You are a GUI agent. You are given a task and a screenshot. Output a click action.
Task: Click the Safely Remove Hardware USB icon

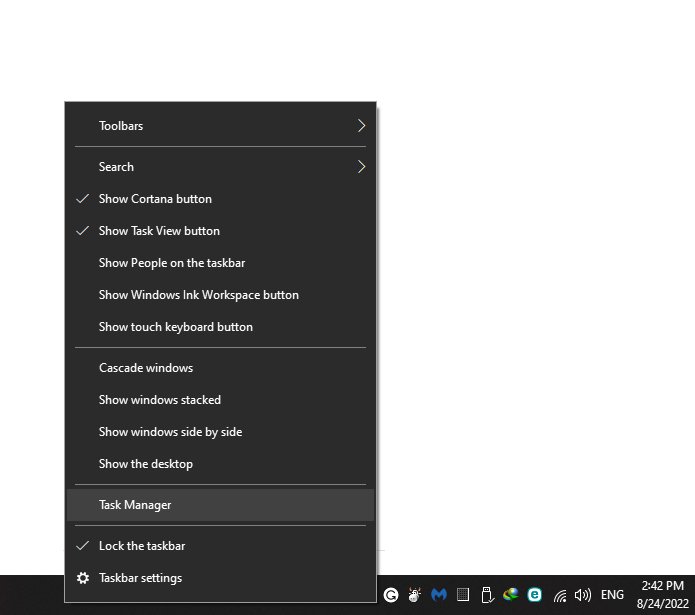tap(487, 595)
